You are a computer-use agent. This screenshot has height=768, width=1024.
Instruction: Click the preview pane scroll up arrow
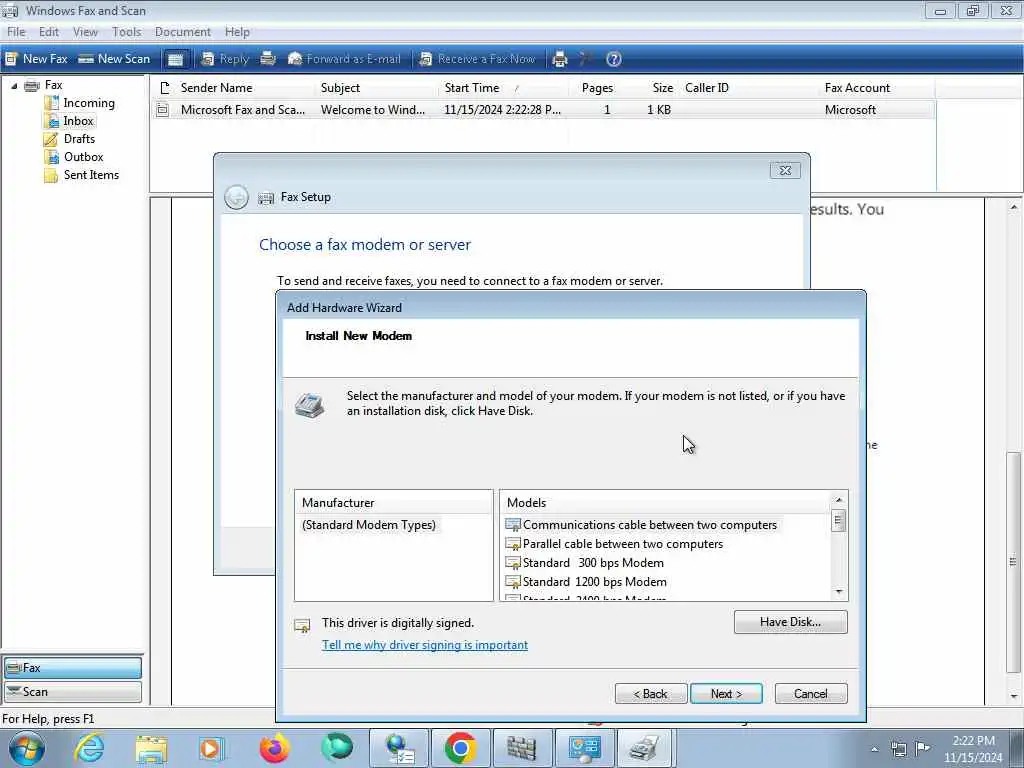[x=1014, y=208]
